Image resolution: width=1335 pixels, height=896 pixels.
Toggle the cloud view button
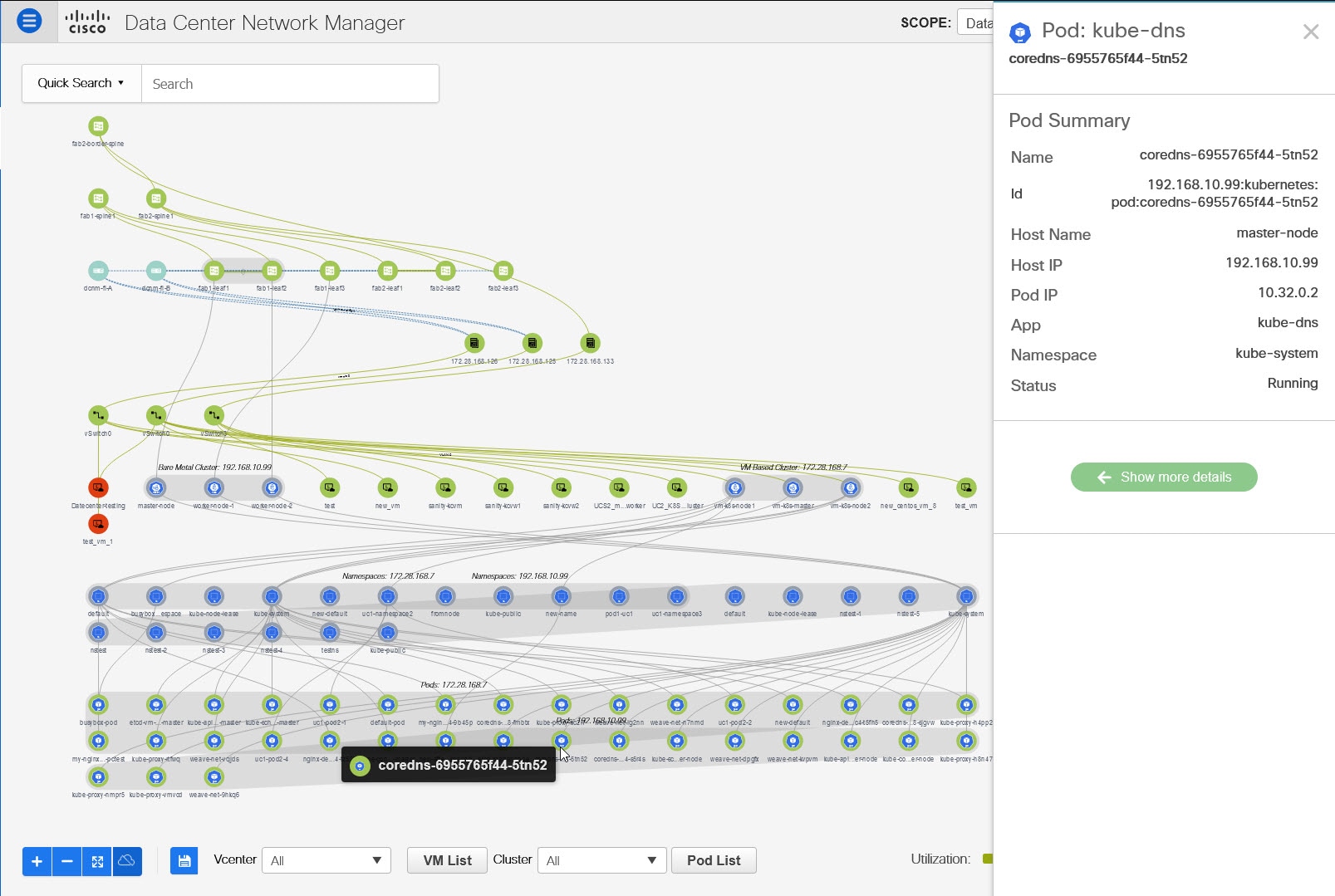[127, 861]
